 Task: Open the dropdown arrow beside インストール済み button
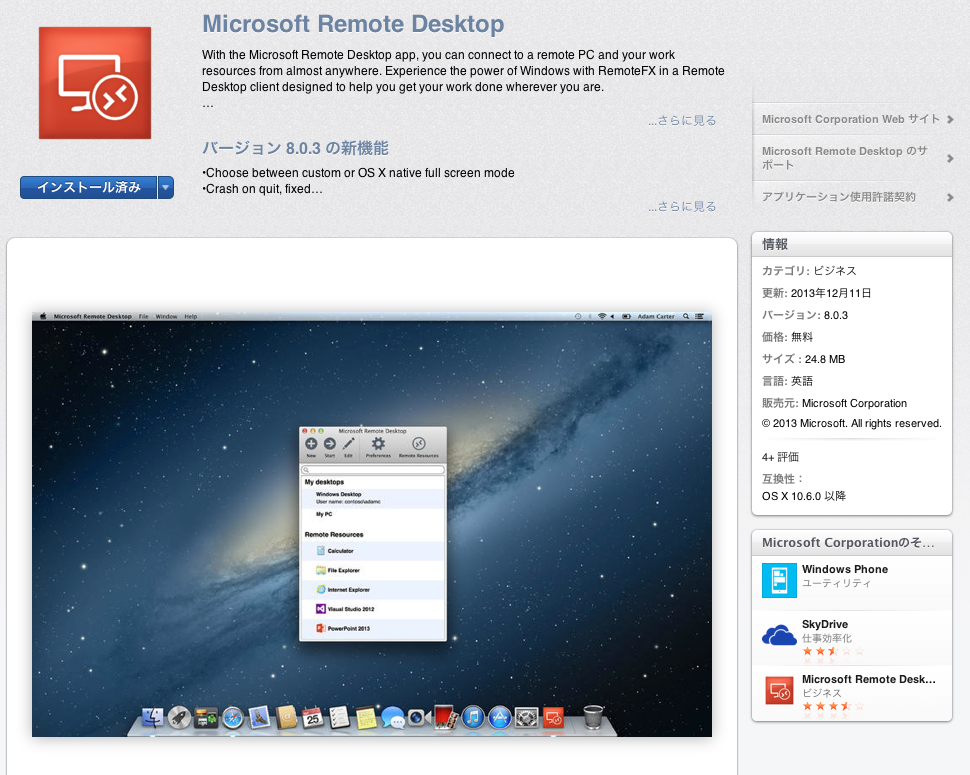pyautogui.click(x=166, y=187)
